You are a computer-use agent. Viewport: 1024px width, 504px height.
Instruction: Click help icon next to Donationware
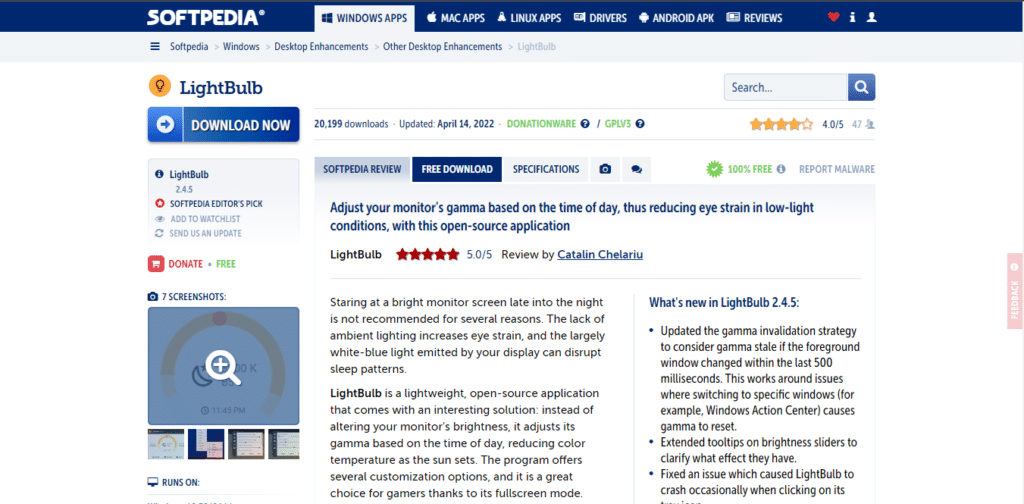point(585,124)
